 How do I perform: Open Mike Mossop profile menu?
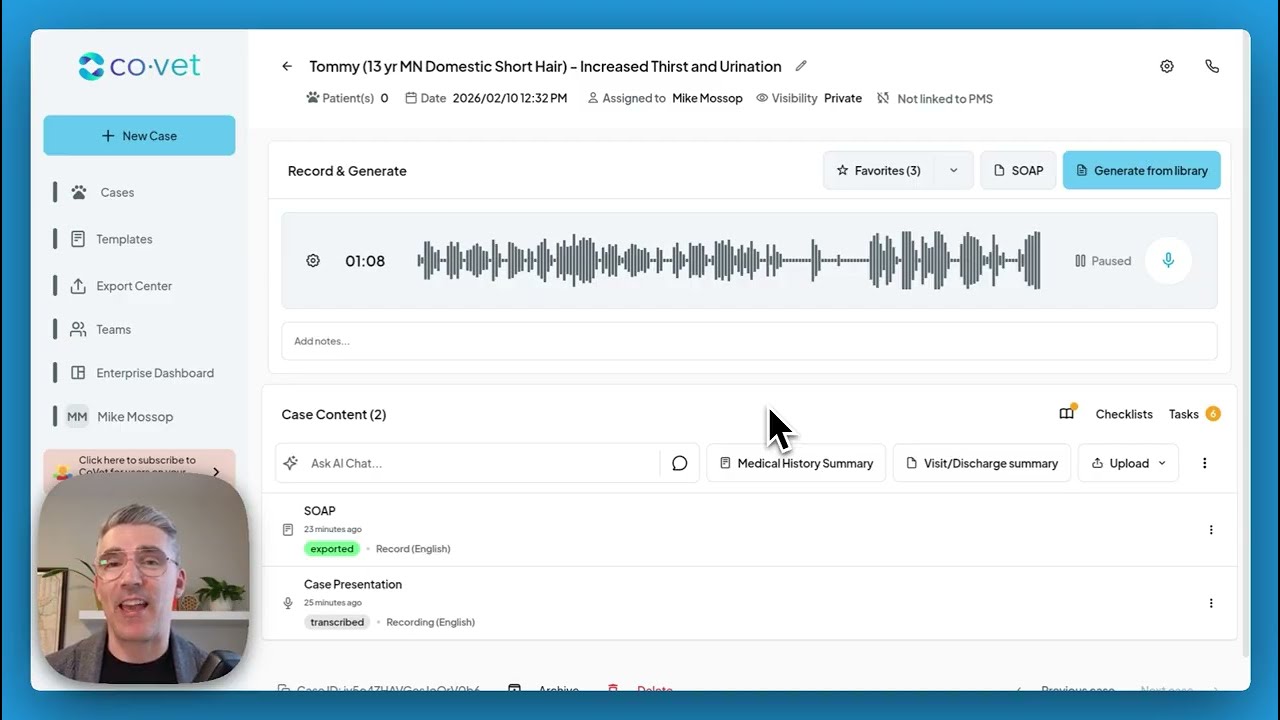pos(135,417)
